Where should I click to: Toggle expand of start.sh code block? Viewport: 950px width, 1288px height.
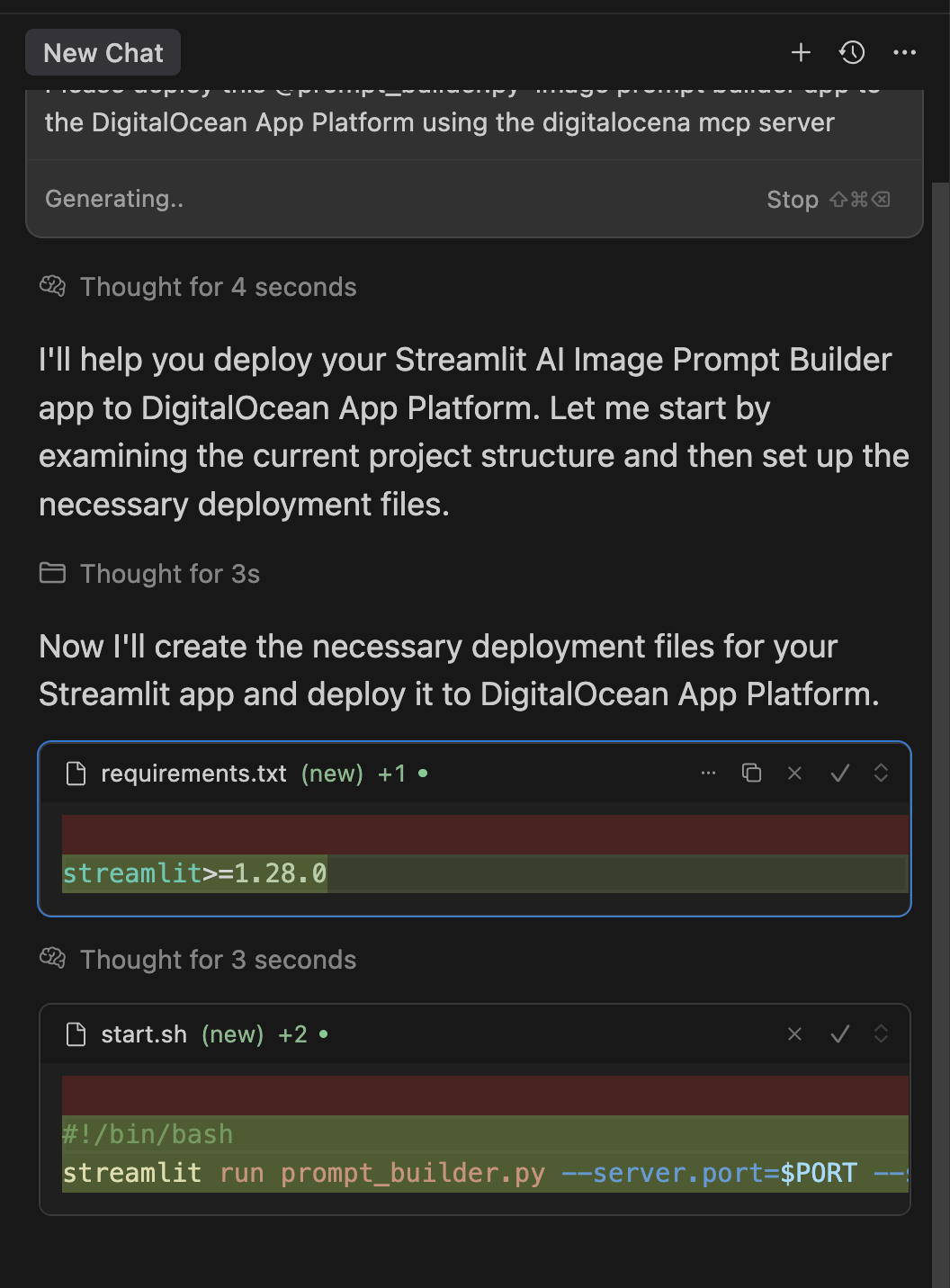point(881,1034)
